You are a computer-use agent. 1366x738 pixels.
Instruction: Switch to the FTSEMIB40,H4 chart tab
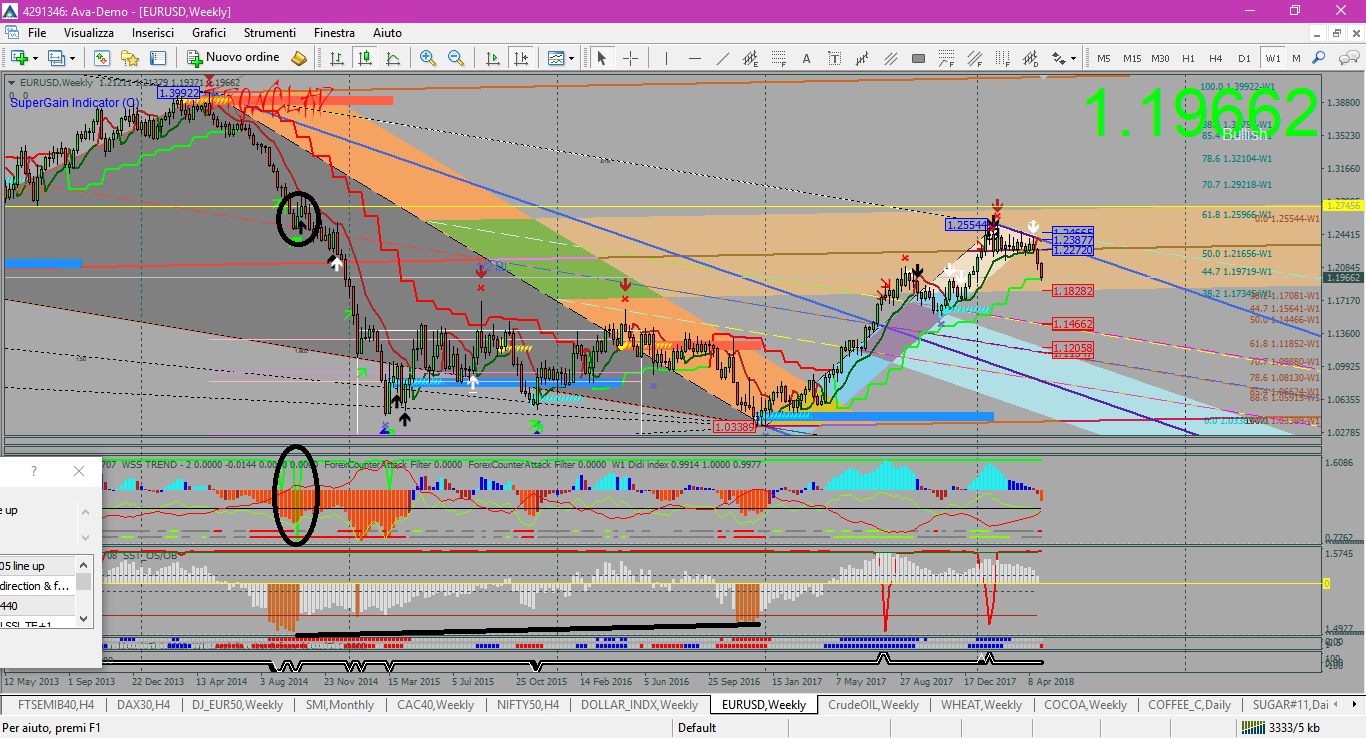56,704
